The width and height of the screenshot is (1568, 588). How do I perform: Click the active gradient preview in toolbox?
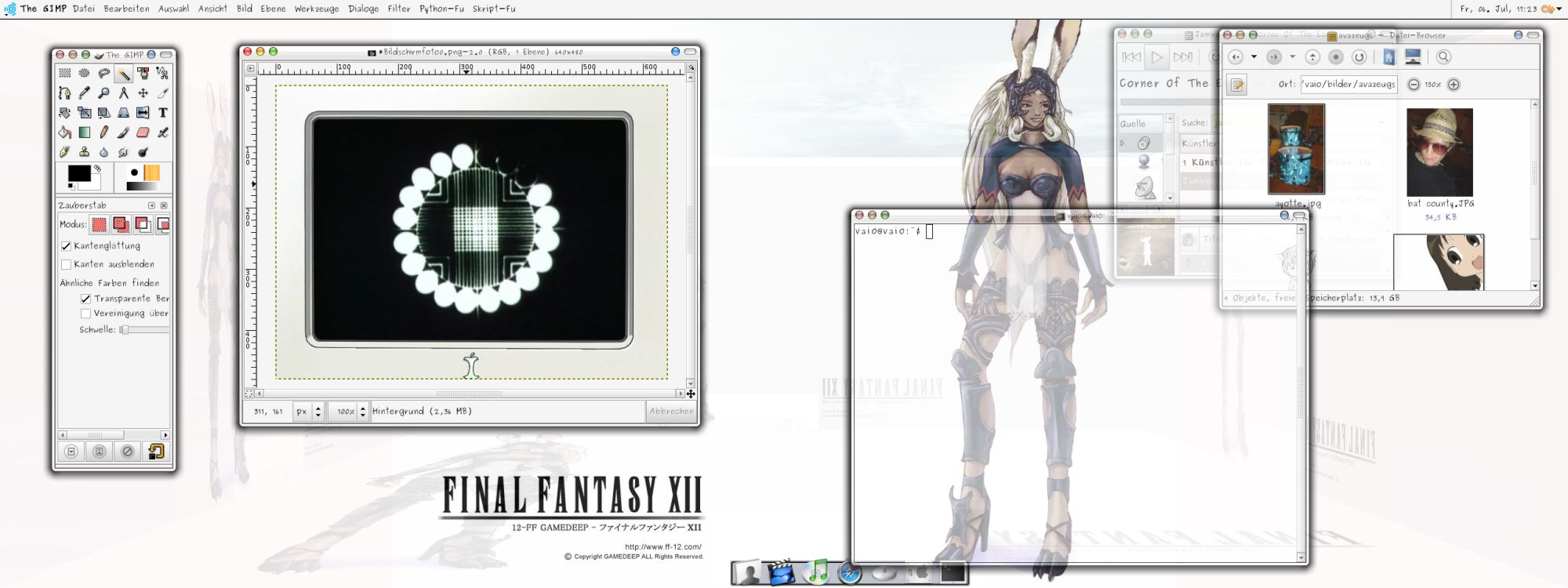coord(143,186)
